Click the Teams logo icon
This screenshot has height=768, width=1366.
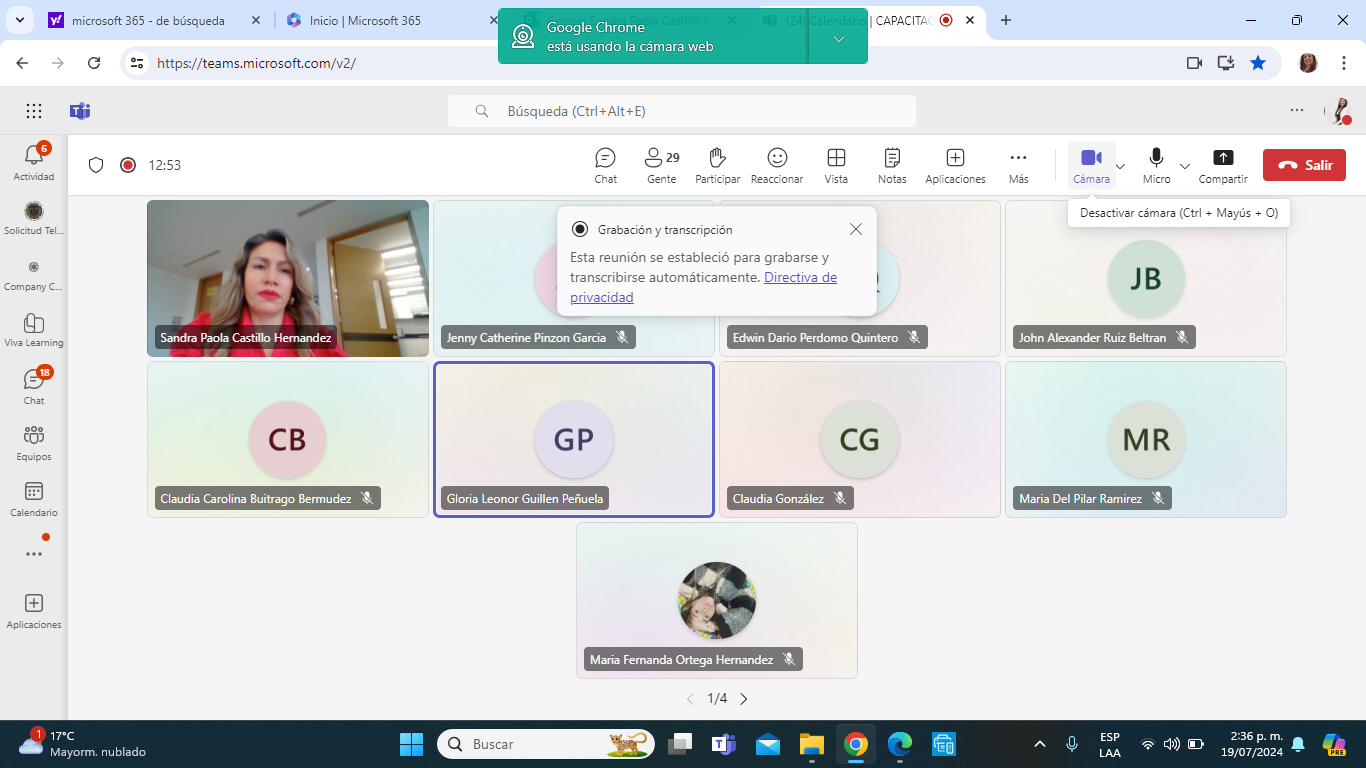pyautogui.click(x=80, y=111)
